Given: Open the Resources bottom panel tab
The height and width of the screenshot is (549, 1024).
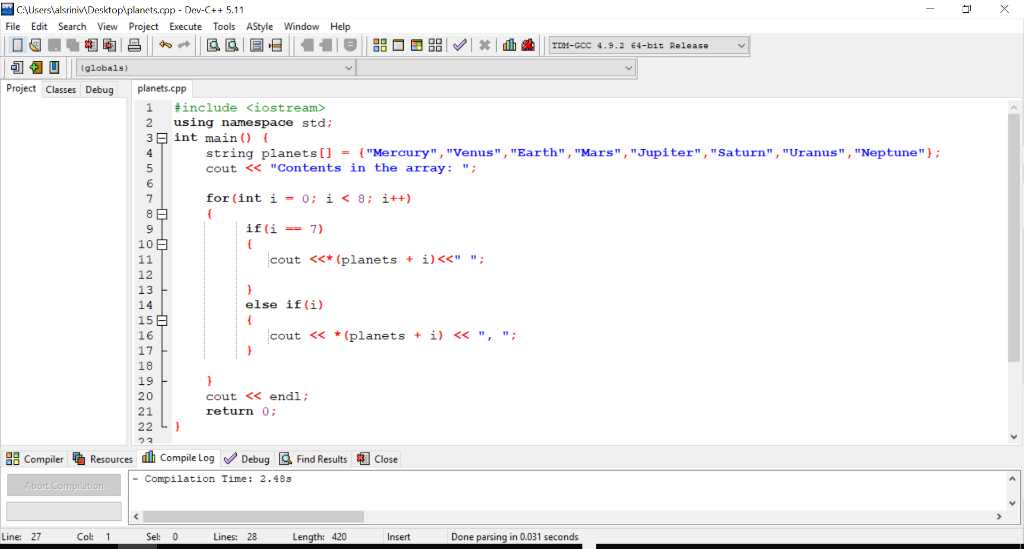Looking at the screenshot, I should click(x=103, y=459).
